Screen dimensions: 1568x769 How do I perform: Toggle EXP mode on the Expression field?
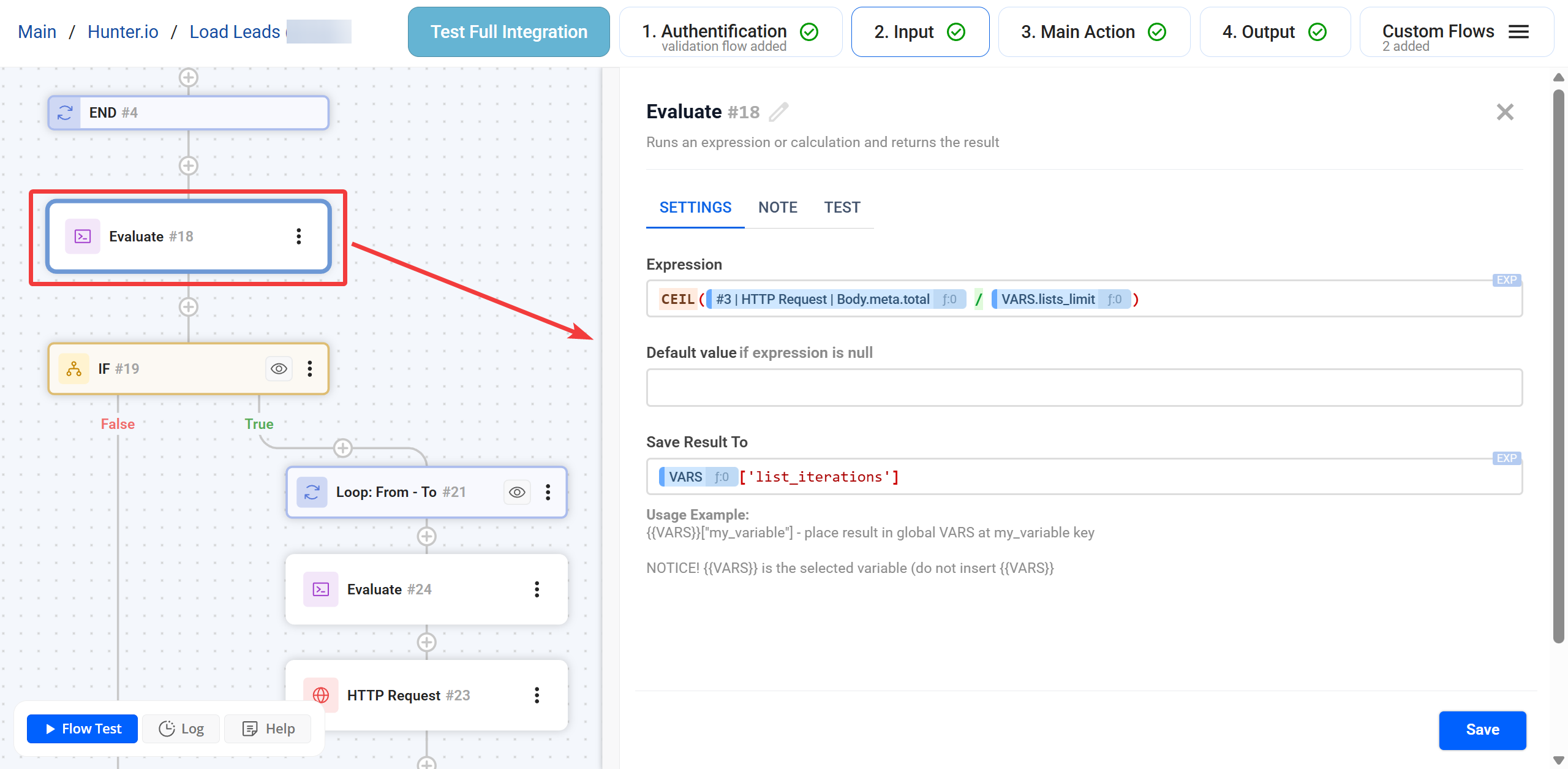click(1506, 279)
